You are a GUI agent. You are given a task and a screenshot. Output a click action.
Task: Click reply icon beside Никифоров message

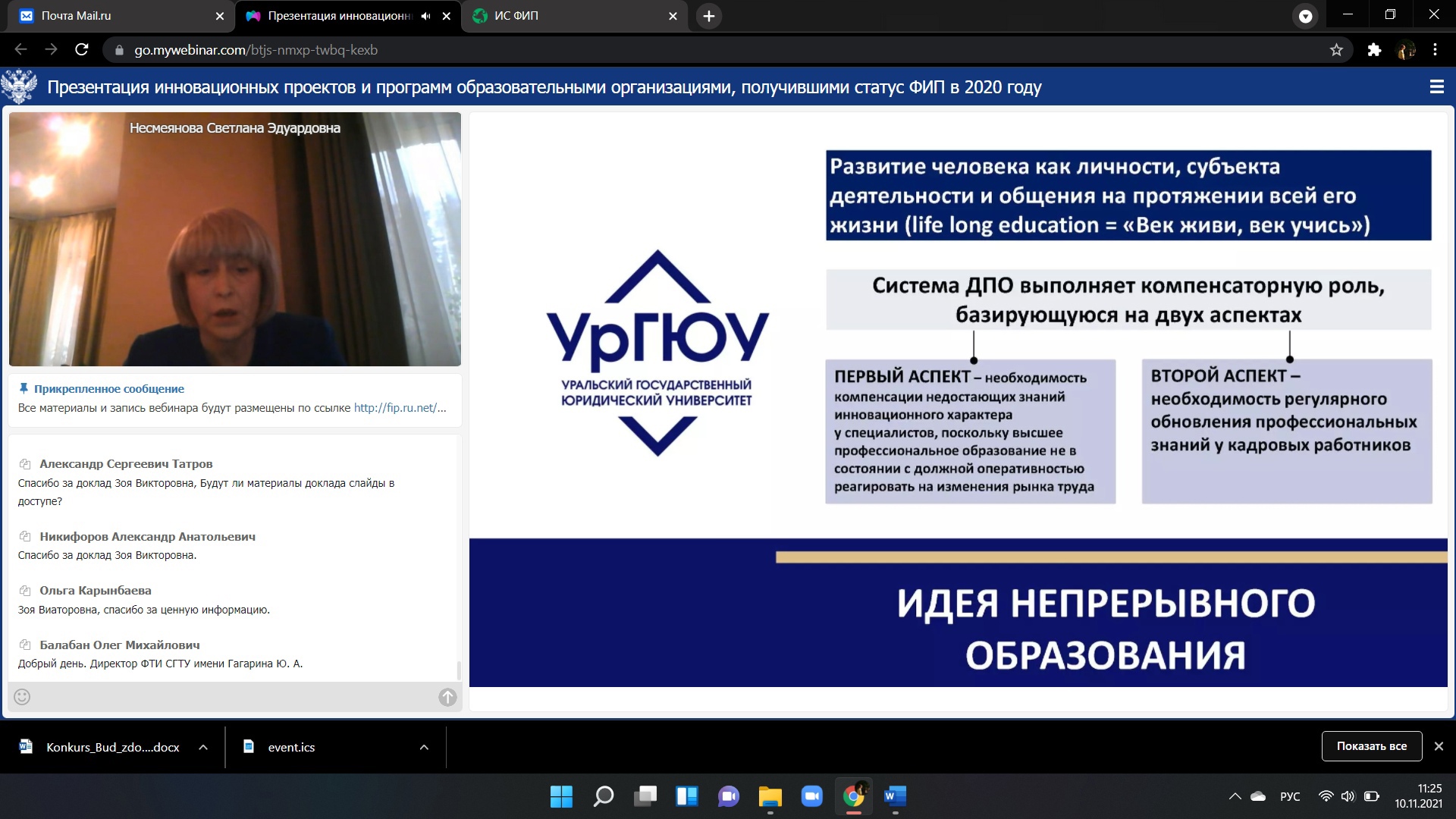(25, 537)
